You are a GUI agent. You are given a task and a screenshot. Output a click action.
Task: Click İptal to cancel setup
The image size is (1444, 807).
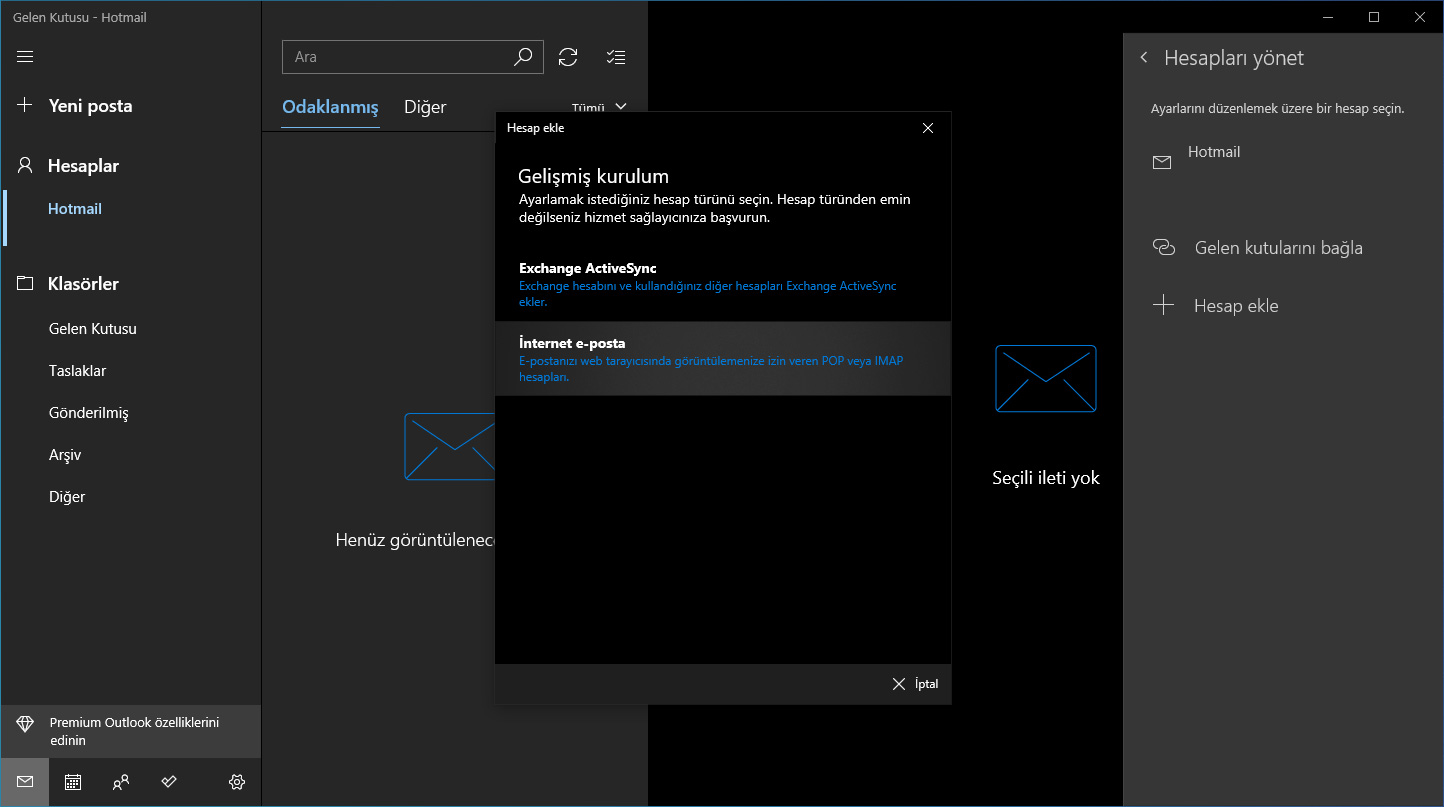tap(915, 684)
